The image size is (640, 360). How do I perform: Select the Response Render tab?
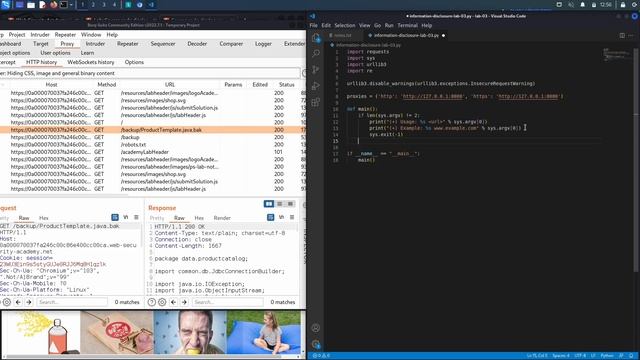pyautogui.click(x=222, y=218)
